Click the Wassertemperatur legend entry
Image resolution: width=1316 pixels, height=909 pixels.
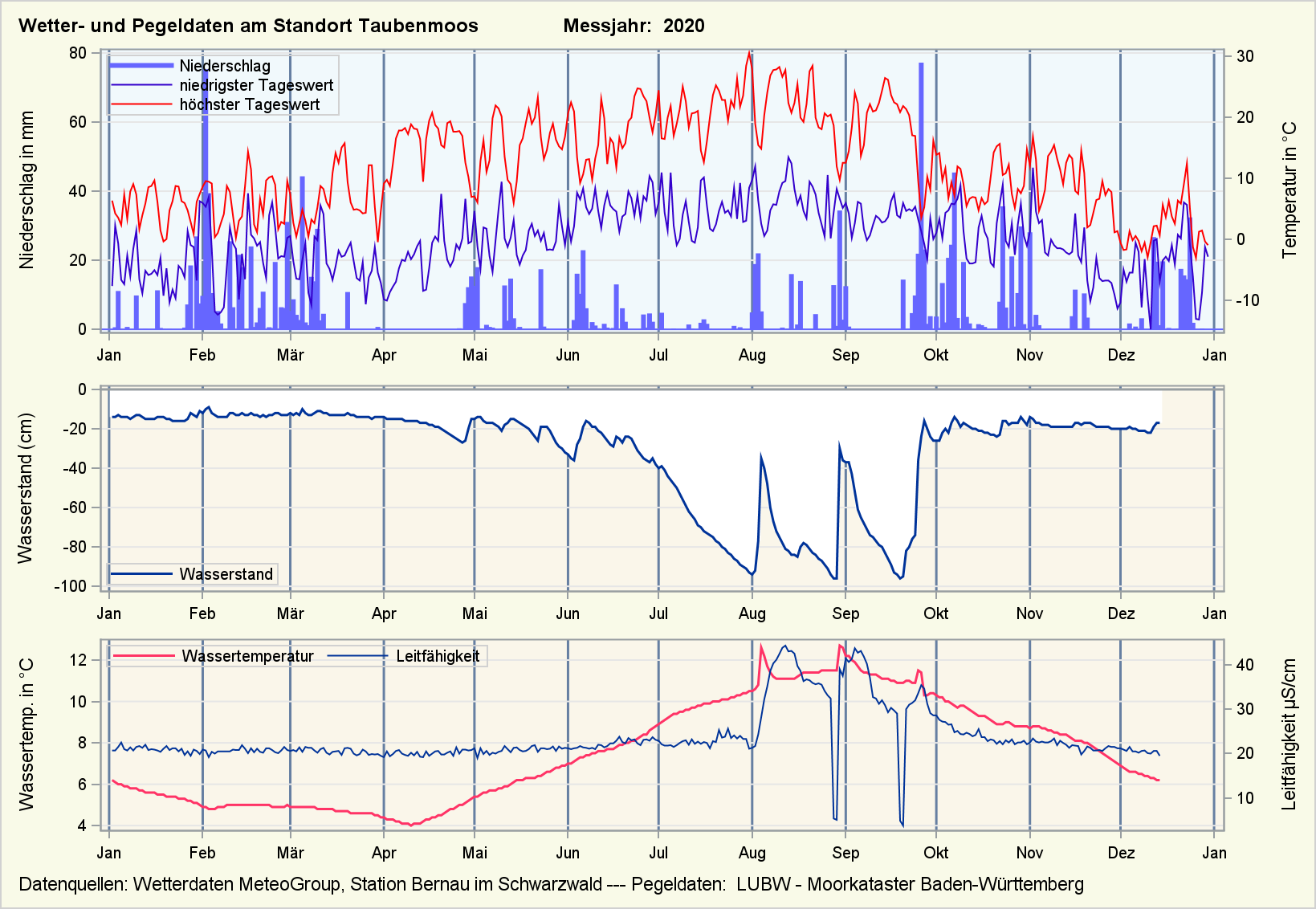click(247, 656)
